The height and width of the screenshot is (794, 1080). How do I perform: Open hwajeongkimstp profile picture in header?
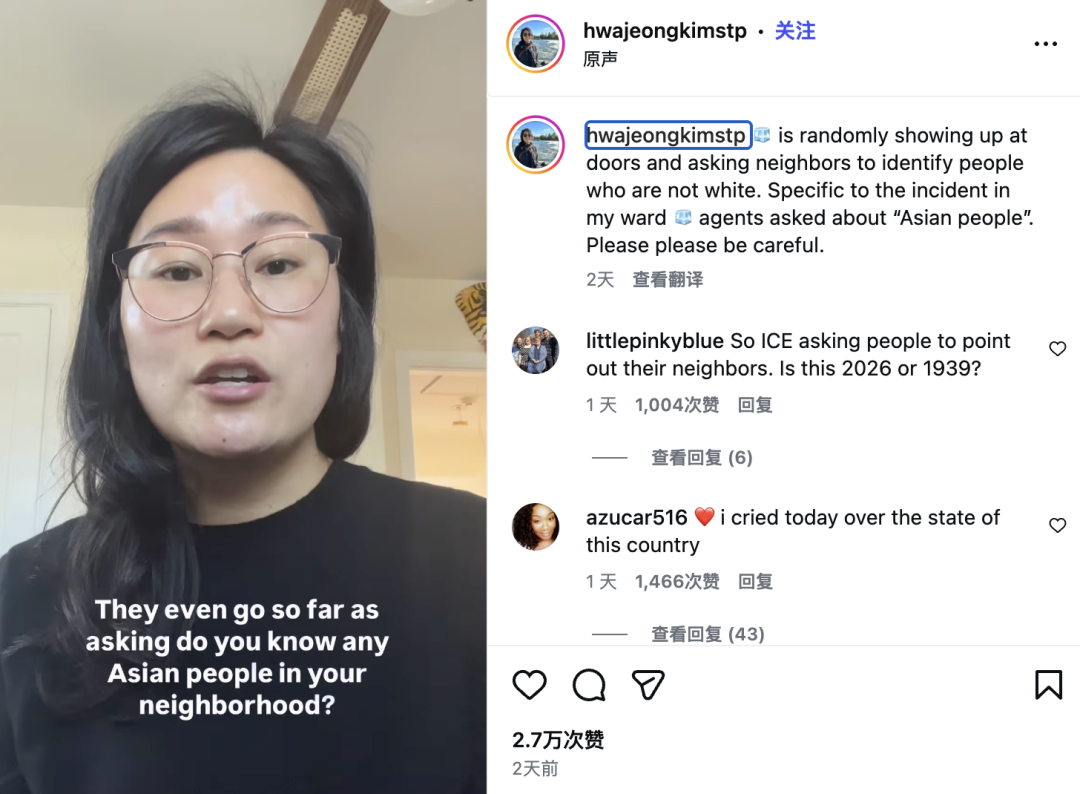[536, 43]
